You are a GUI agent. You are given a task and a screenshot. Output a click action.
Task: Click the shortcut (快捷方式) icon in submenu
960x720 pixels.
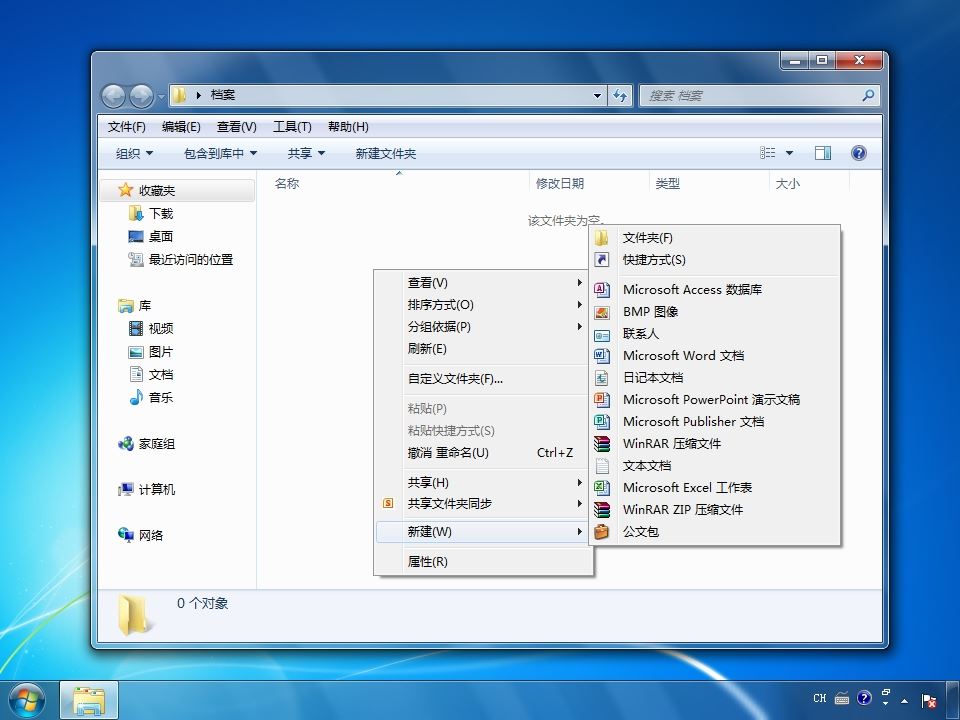coord(602,260)
